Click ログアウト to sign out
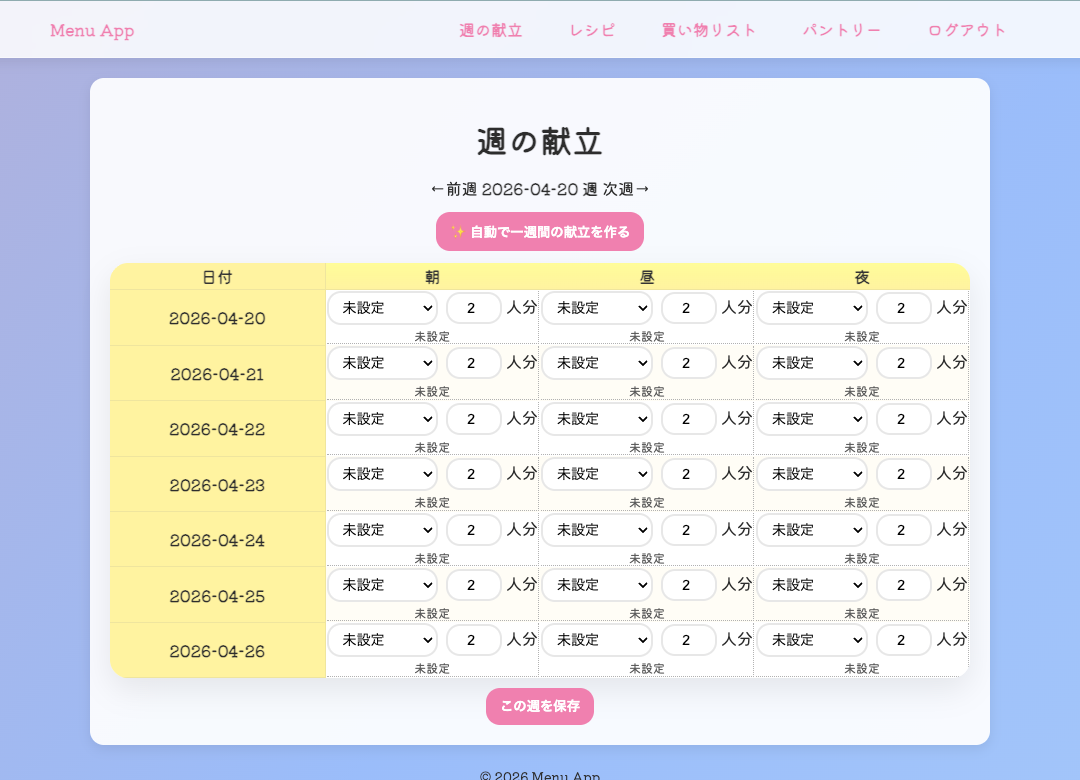 tap(967, 30)
